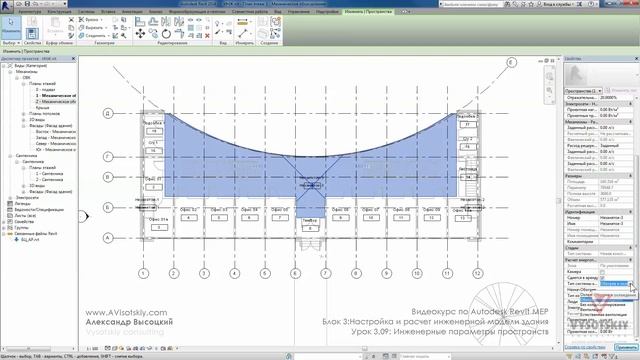The width and height of the screenshot is (640, 360).
Task: Select the Modify arrow tool in the ribbon
Action: pos(11,27)
